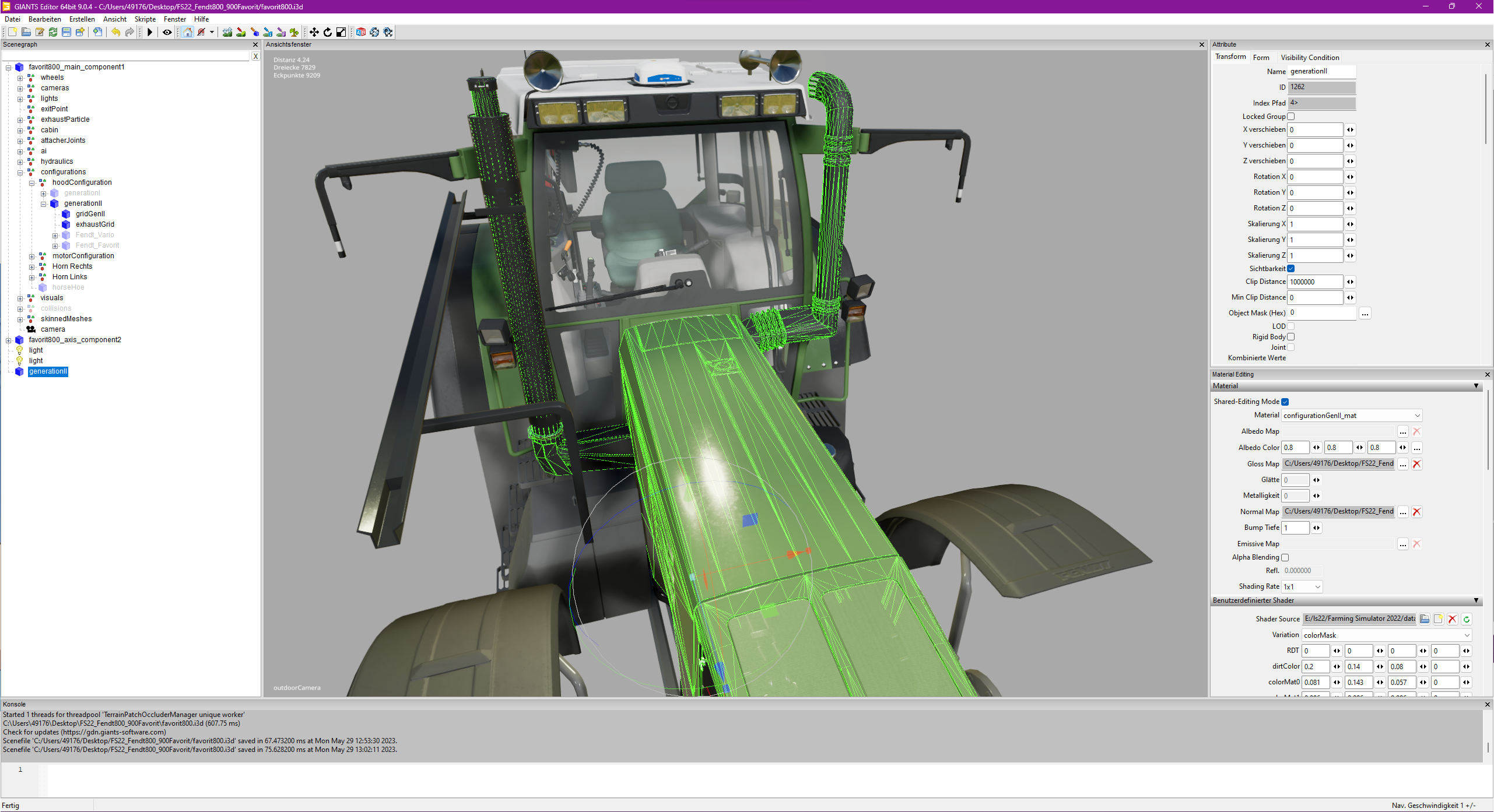The image size is (1494, 812).
Task: Click the eye visibility toolbar icon
Action: [167, 32]
